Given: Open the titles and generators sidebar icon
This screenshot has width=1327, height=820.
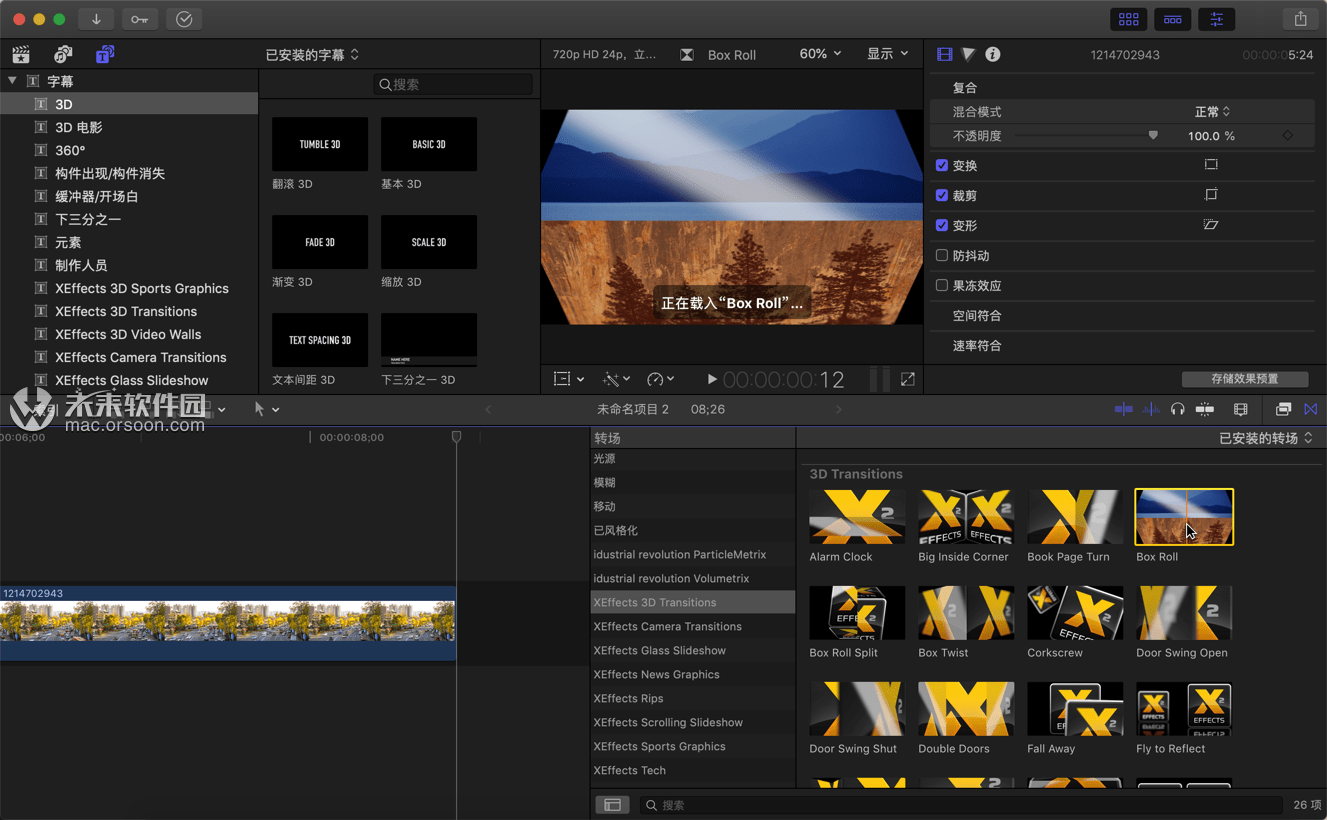Looking at the screenshot, I should [104, 55].
